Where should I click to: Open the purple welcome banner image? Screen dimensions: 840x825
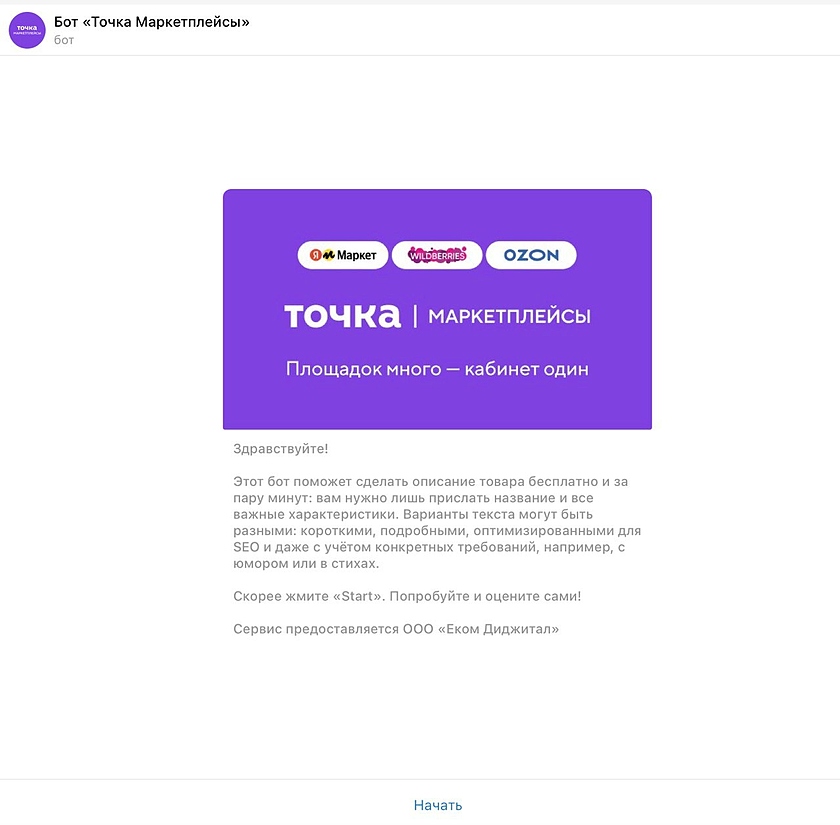[437, 307]
